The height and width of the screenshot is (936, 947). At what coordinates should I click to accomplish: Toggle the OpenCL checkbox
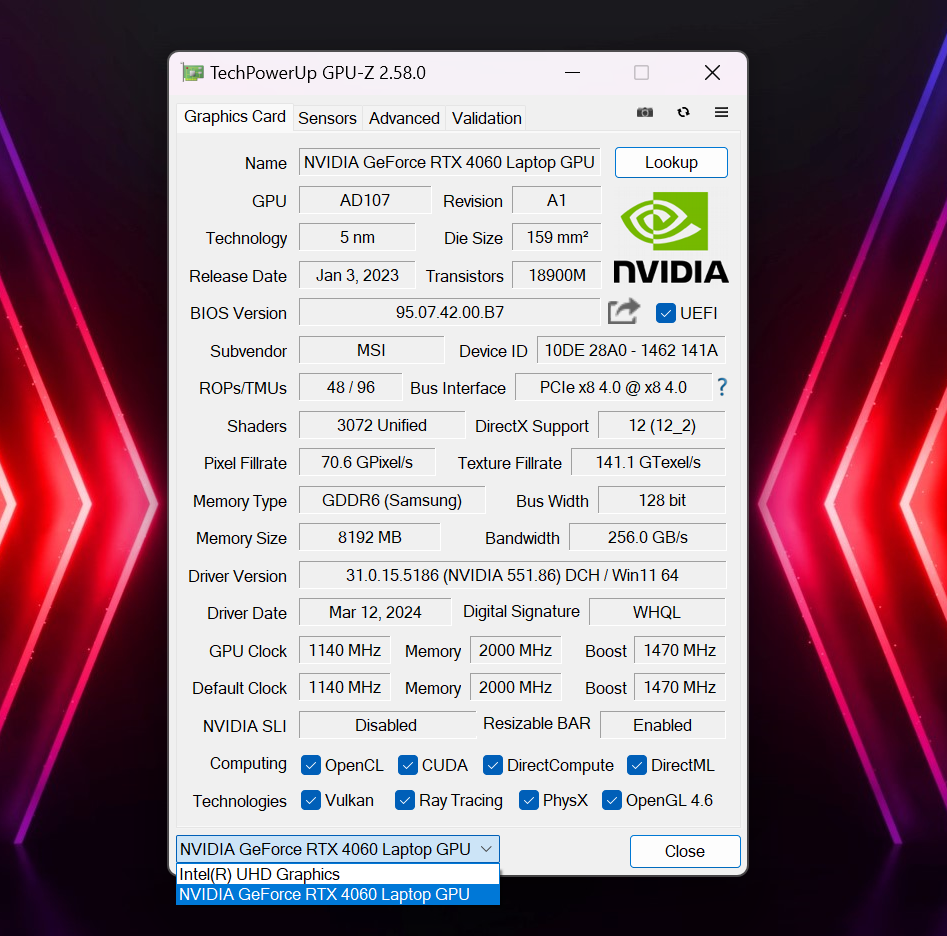(310, 765)
